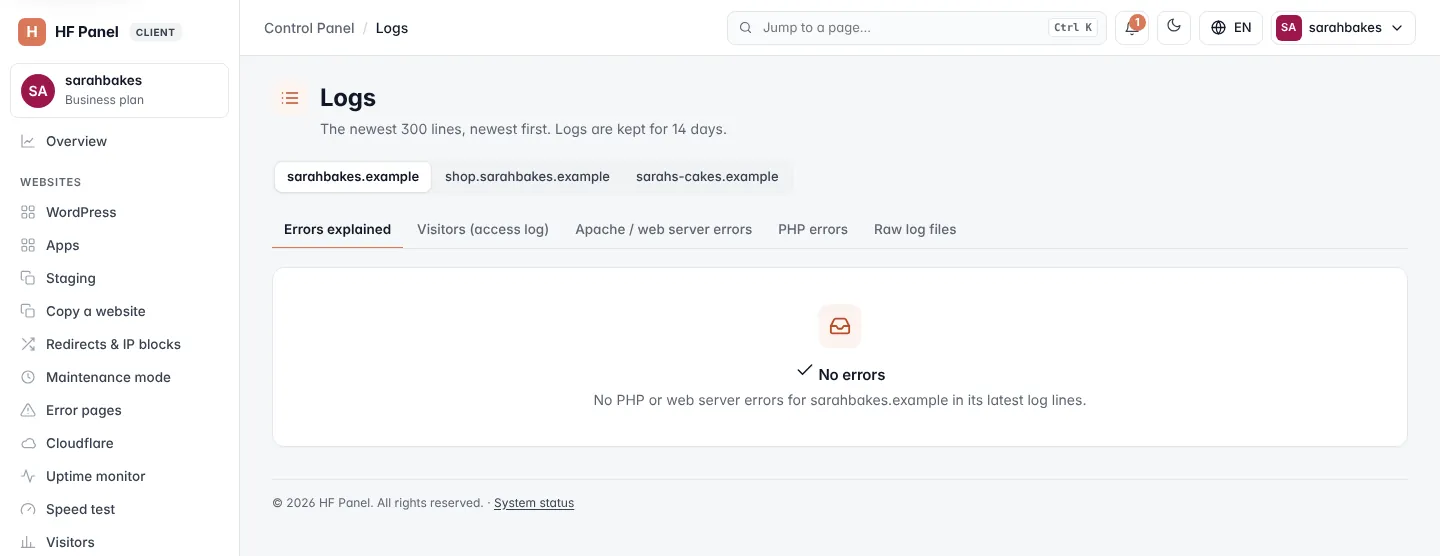
Task: Click the Jump to a page search field
Action: coord(917,28)
